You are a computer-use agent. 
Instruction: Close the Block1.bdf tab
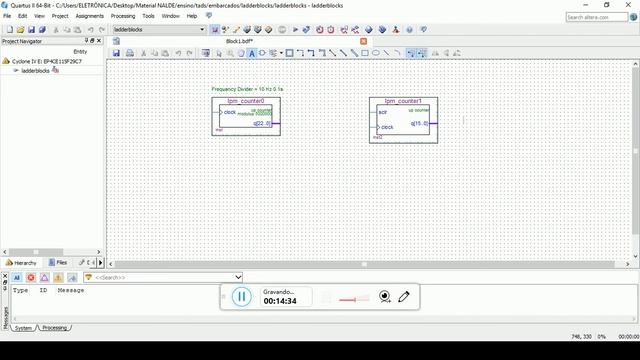(x=363, y=41)
